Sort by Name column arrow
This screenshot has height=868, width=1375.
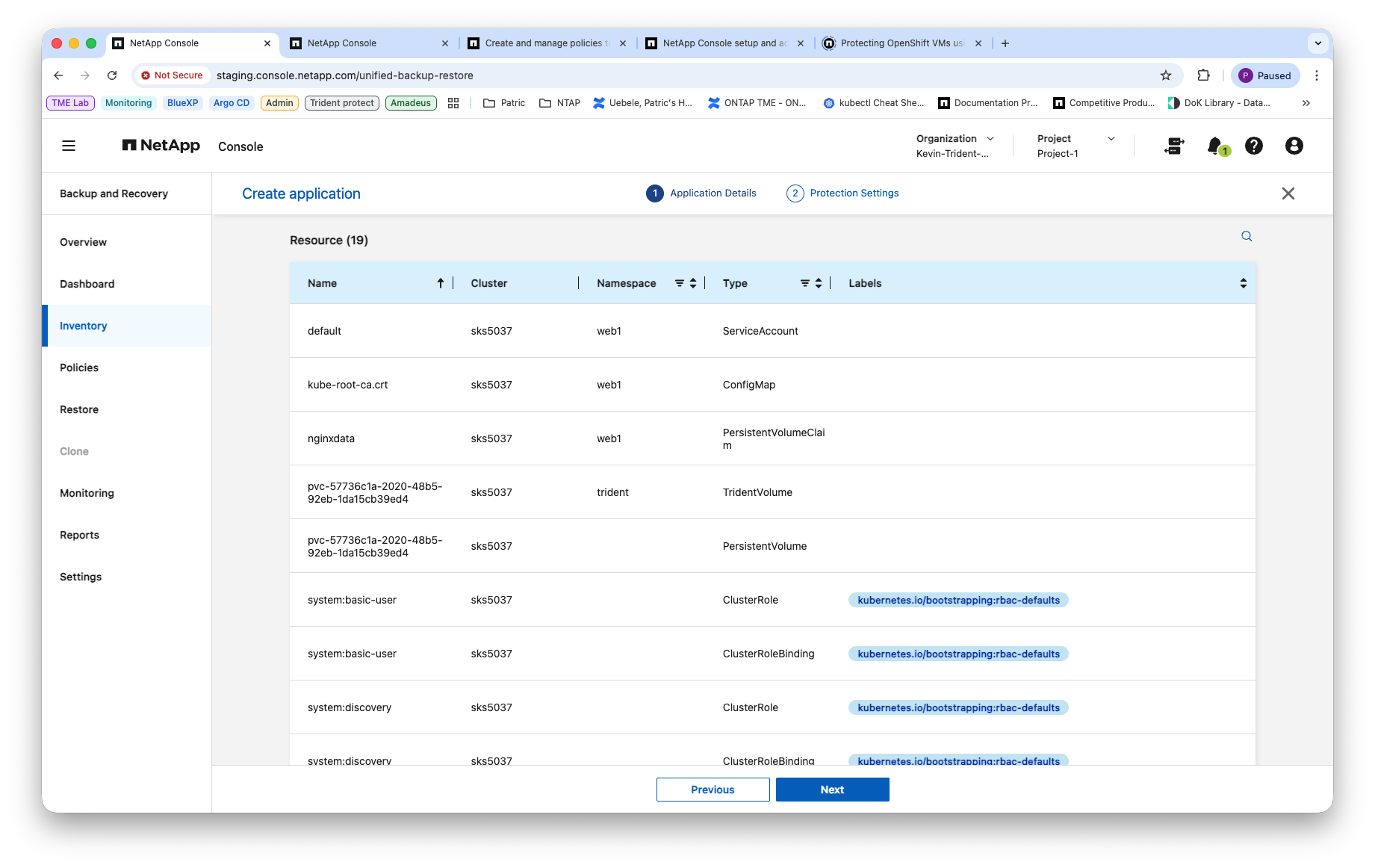[x=441, y=283]
